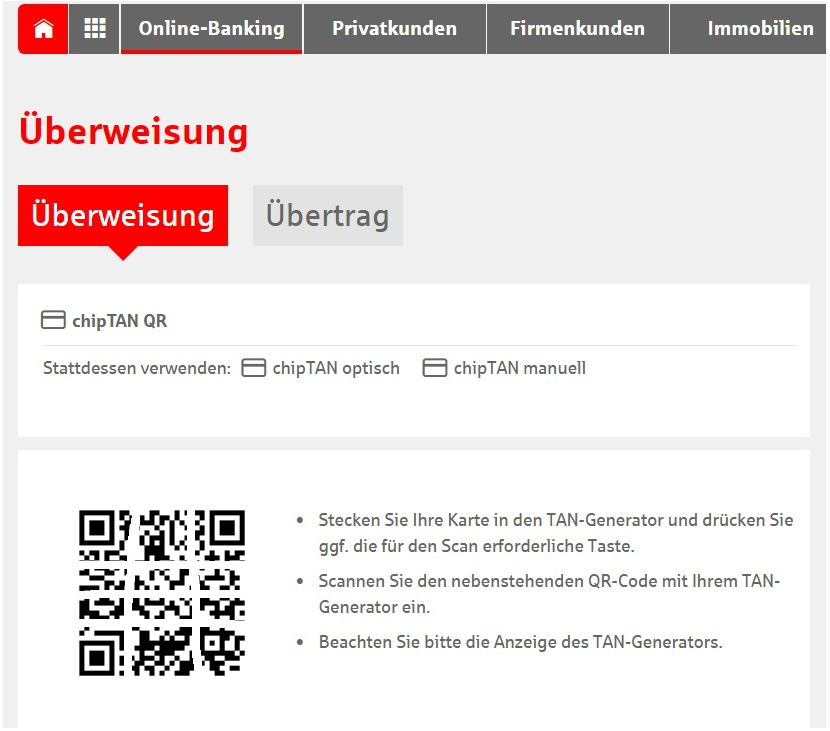Viewport: 830px width, 731px height.
Task: Use the chipTAN manuell text link
Action: [519, 368]
